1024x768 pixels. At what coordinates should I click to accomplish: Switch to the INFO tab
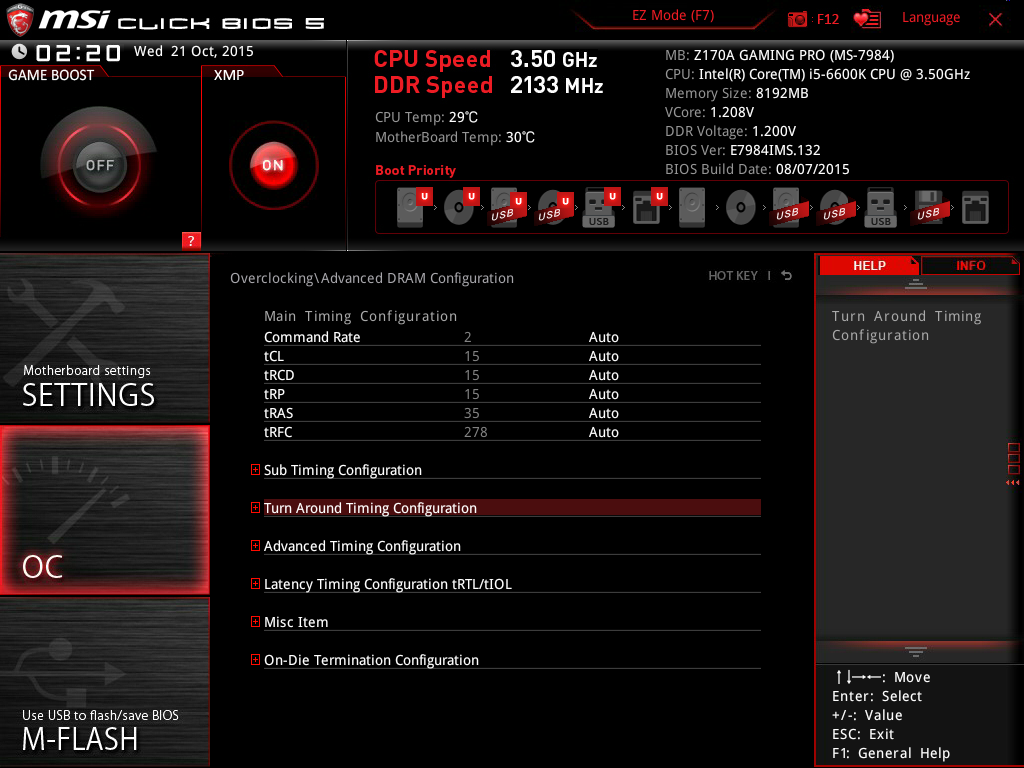pos(970,266)
